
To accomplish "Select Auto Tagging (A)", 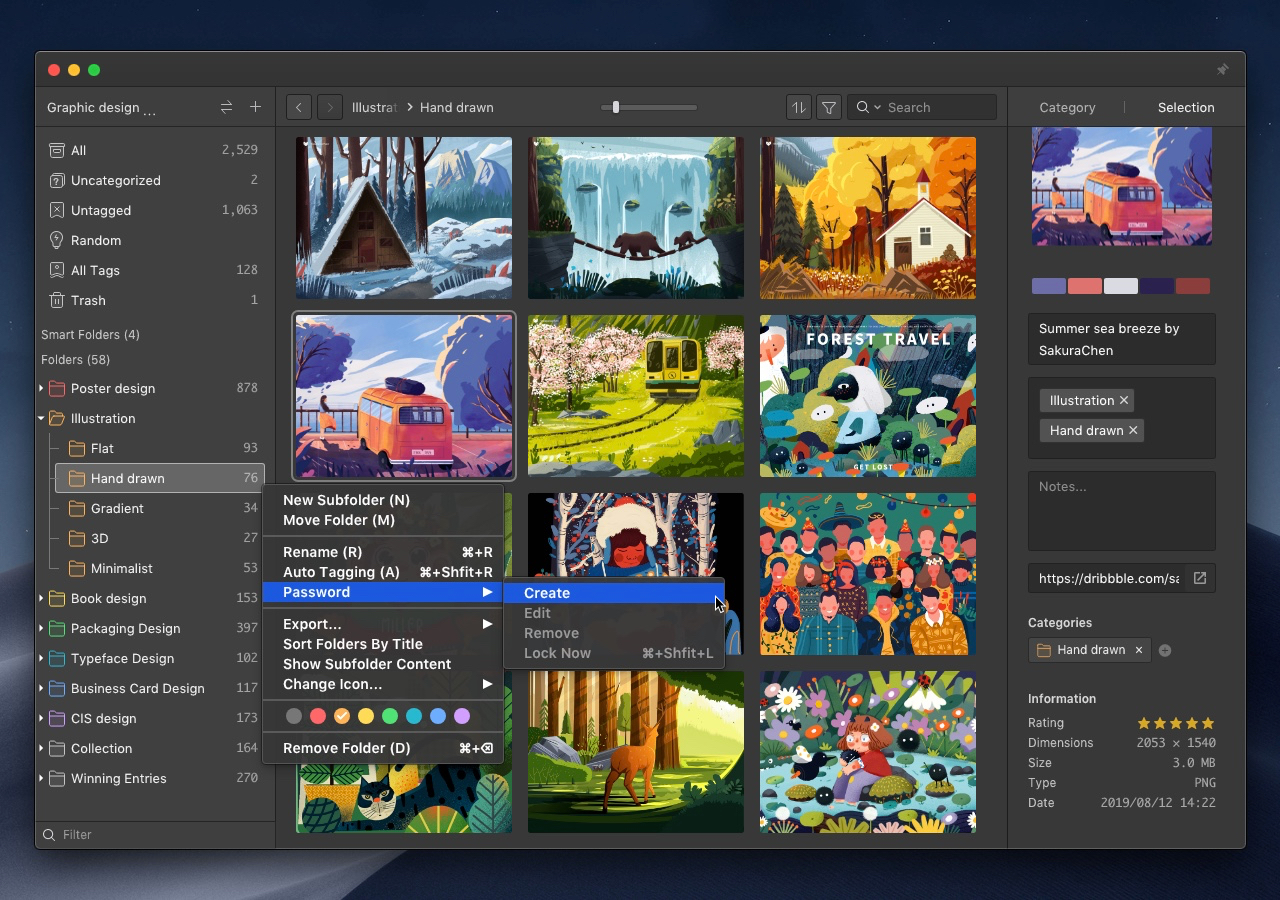I will tap(382, 572).
